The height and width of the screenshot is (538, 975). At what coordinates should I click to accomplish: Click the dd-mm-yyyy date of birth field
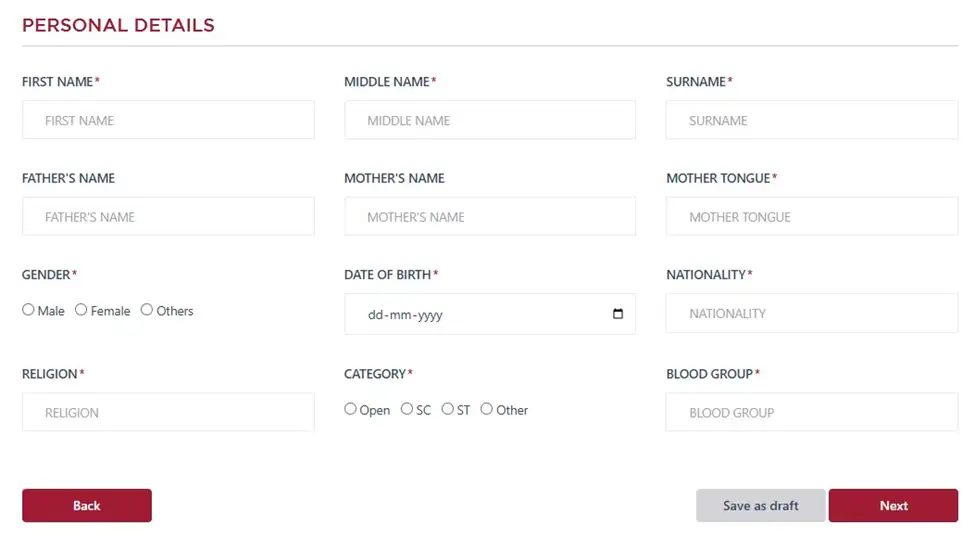pos(490,314)
